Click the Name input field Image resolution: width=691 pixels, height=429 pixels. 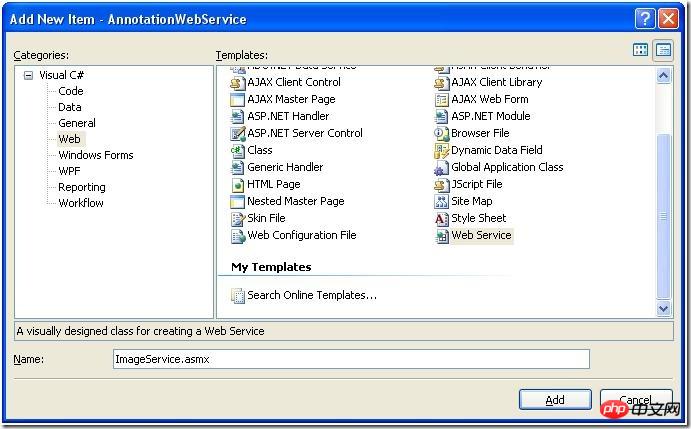point(351,359)
